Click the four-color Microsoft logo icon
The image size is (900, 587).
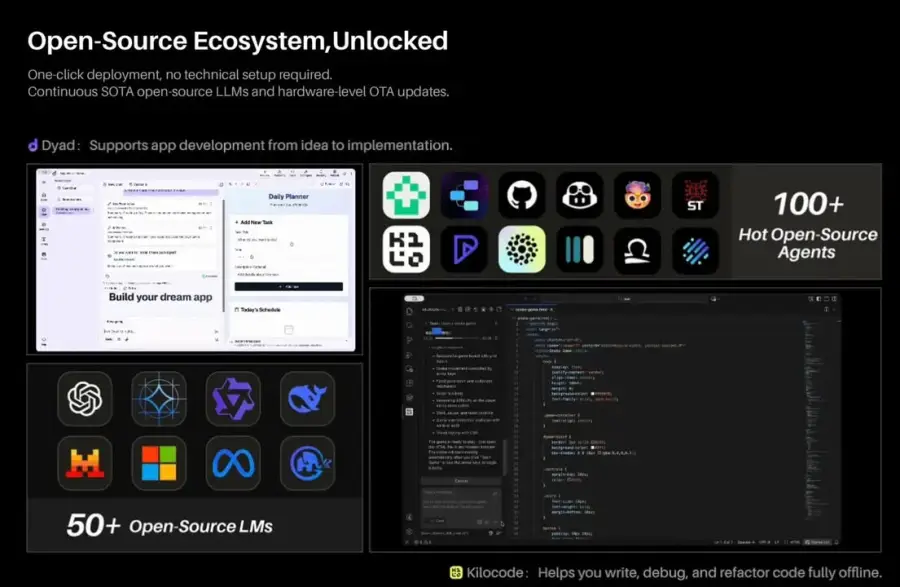pos(159,463)
